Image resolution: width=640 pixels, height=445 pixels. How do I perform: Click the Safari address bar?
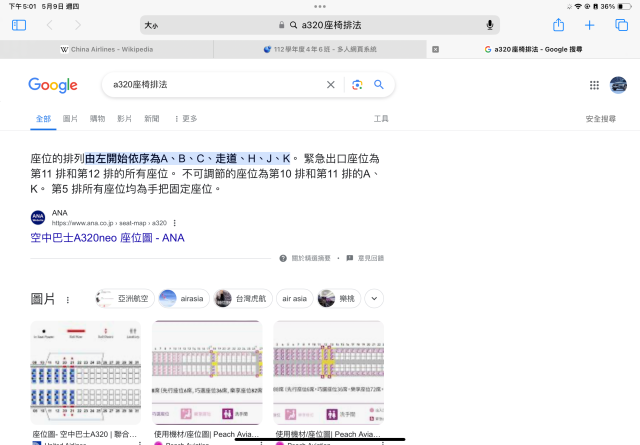tap(320, 25)
